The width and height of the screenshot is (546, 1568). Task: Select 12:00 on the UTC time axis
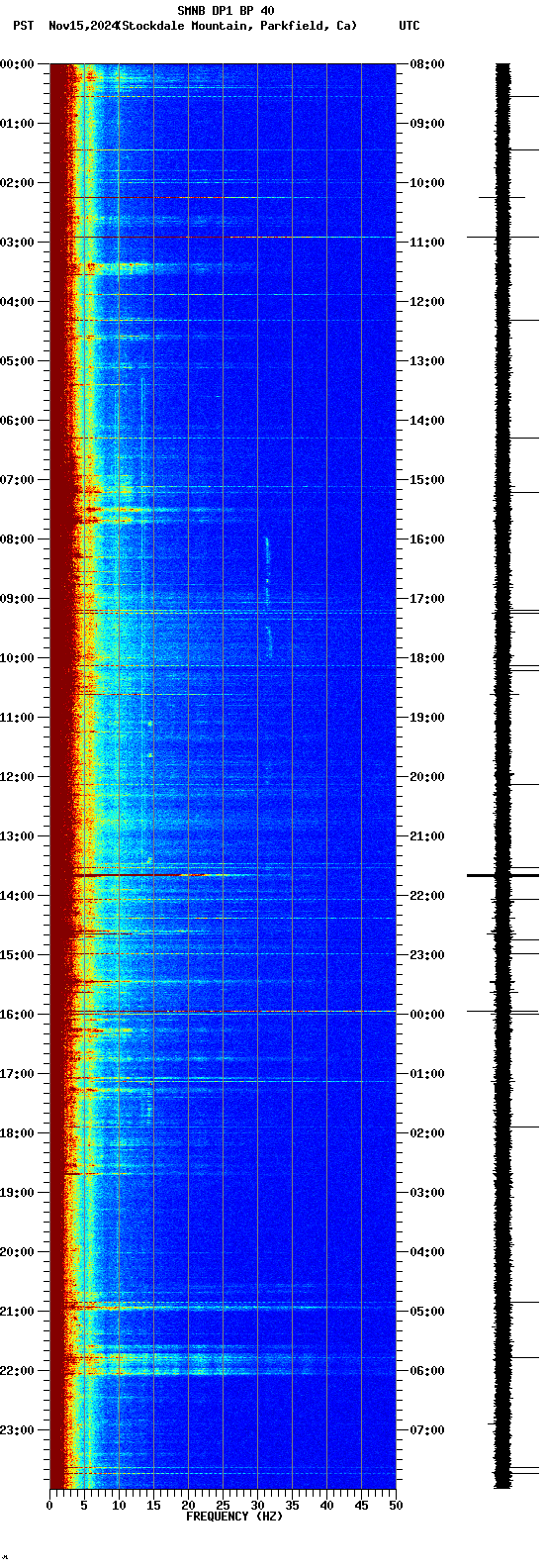coord(426,302)
